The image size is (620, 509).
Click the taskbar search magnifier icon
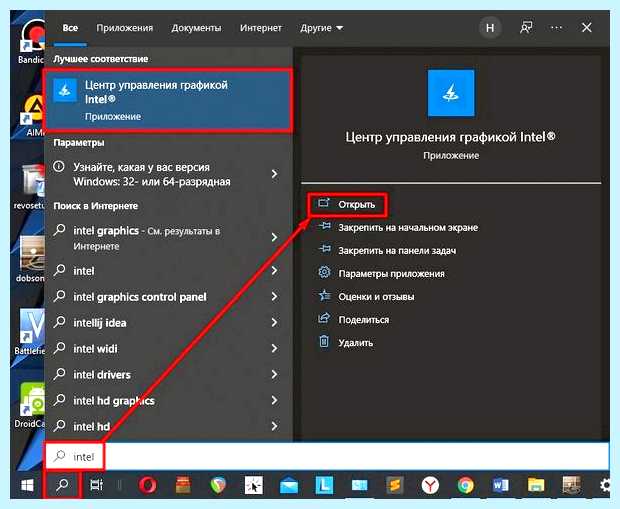pos(62,485)
